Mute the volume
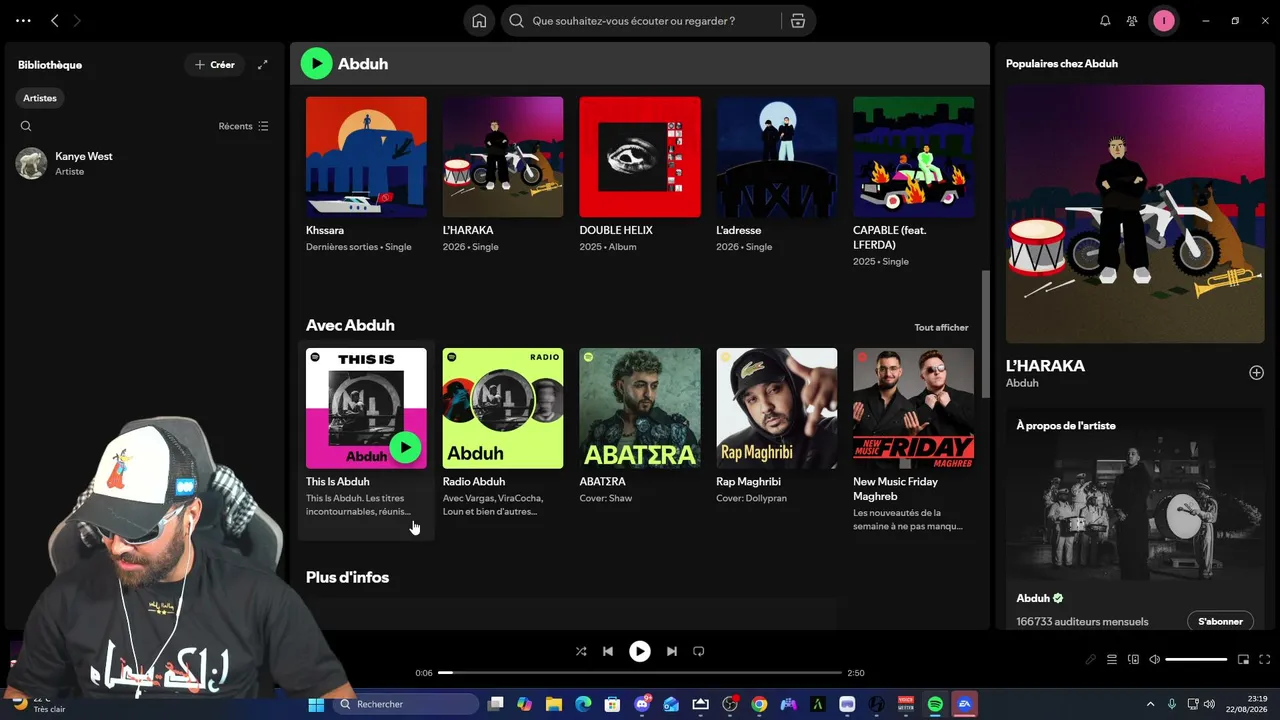1280x720 pixels. pos(1154,660)
